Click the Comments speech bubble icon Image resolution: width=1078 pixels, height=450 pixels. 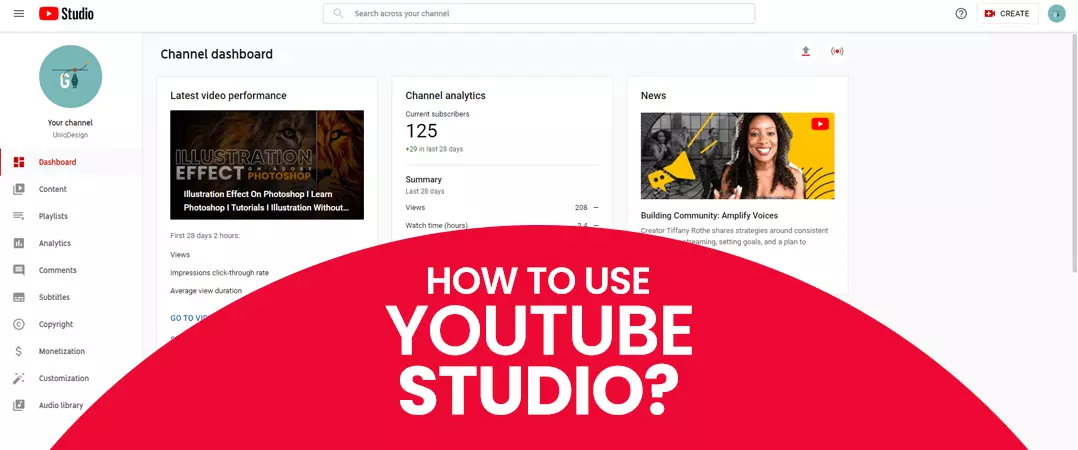pos(19,270)
